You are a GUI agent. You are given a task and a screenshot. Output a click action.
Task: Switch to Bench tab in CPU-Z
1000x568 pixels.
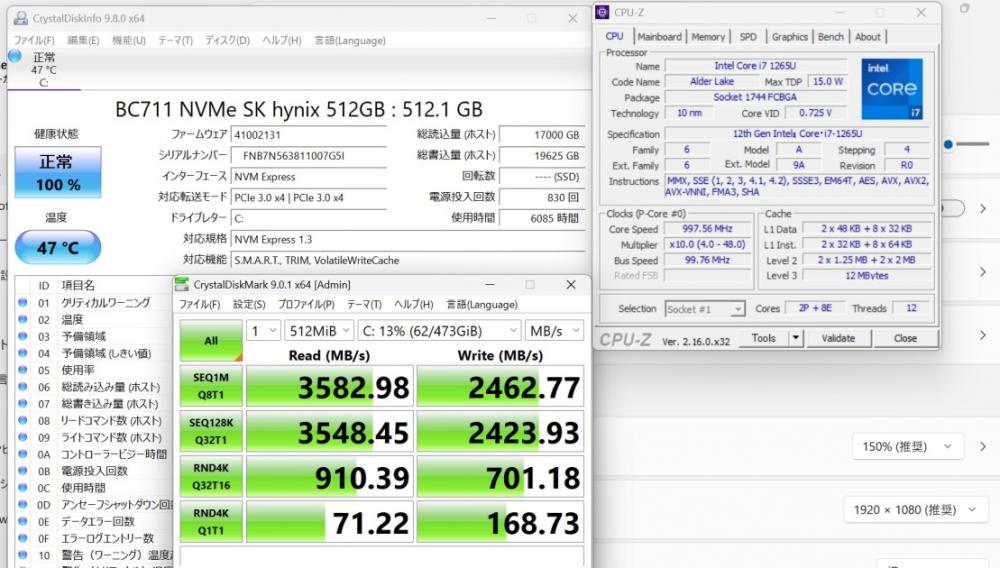pyautogui.click(x=830, y=37)
